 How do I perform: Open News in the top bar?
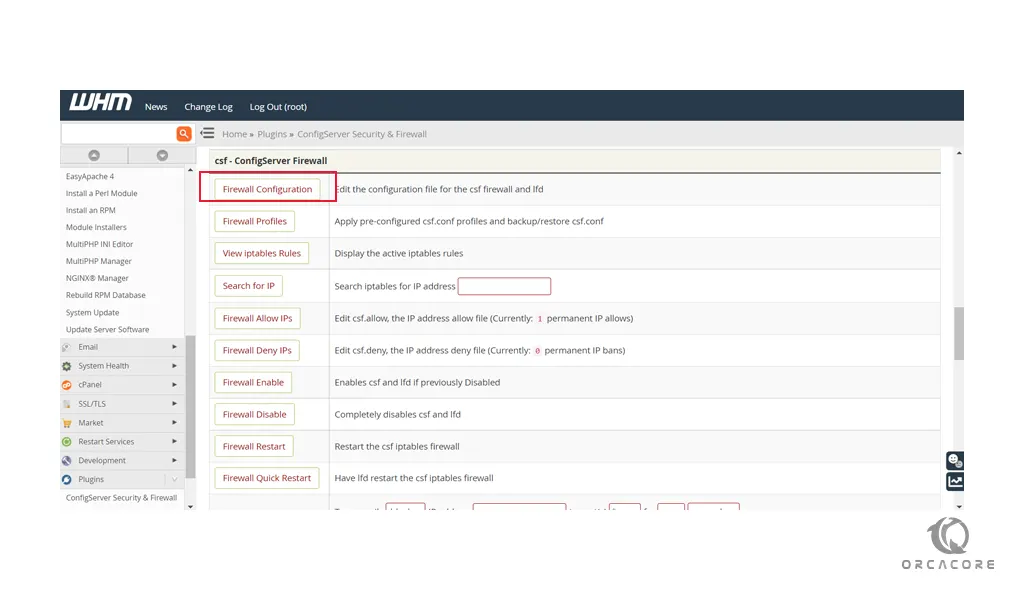[156, 107]
